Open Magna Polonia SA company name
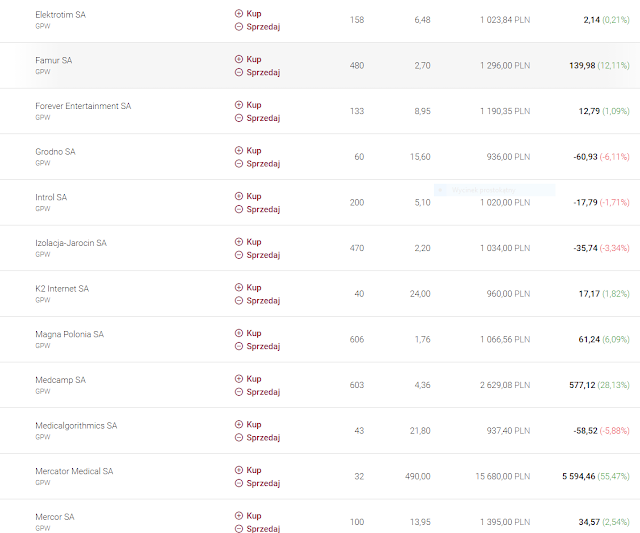Image resolution: width=640 pixels, height=533 pixels. tap(69, 335)
